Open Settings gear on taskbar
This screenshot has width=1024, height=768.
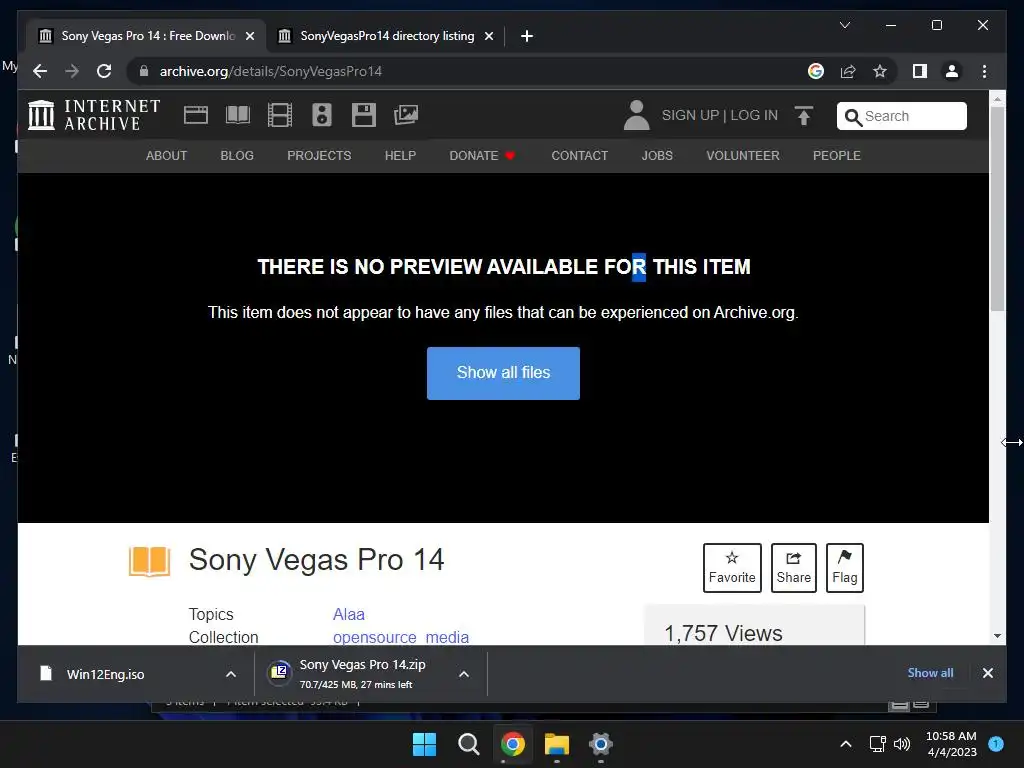point(600,744)
